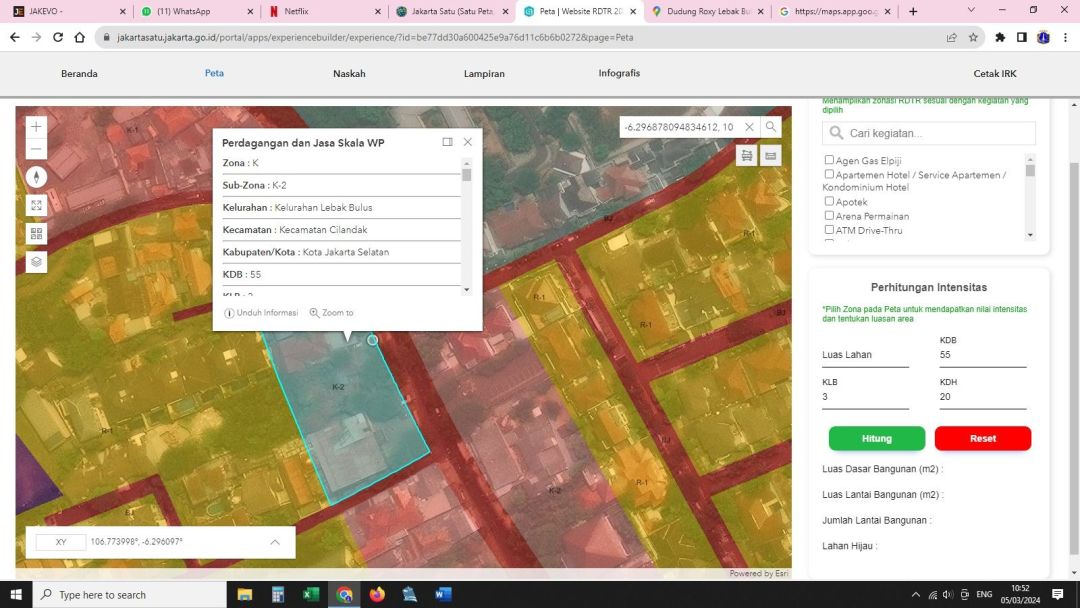Check the Agen Gas Elpiji checkbox
Viewport: 1080px width, 608px height.
pos(829,160)
